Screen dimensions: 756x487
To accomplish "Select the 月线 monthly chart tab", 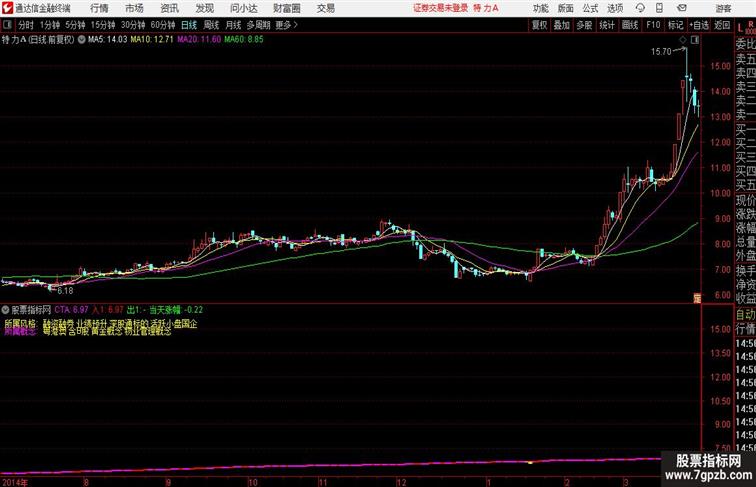I will point(233,25).
